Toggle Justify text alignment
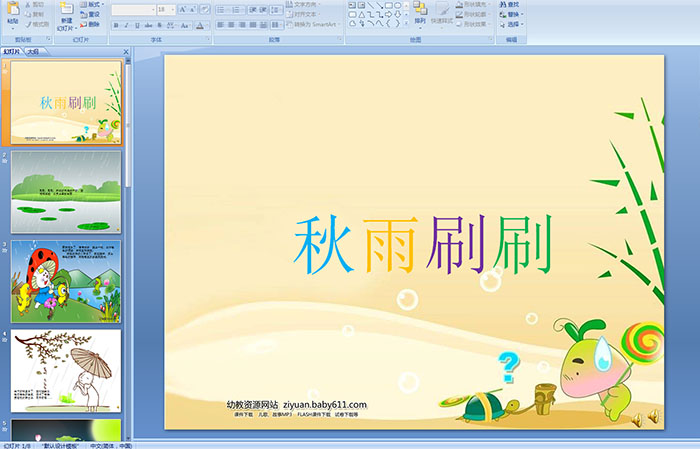700x449 pixels. tap(253, 25)
